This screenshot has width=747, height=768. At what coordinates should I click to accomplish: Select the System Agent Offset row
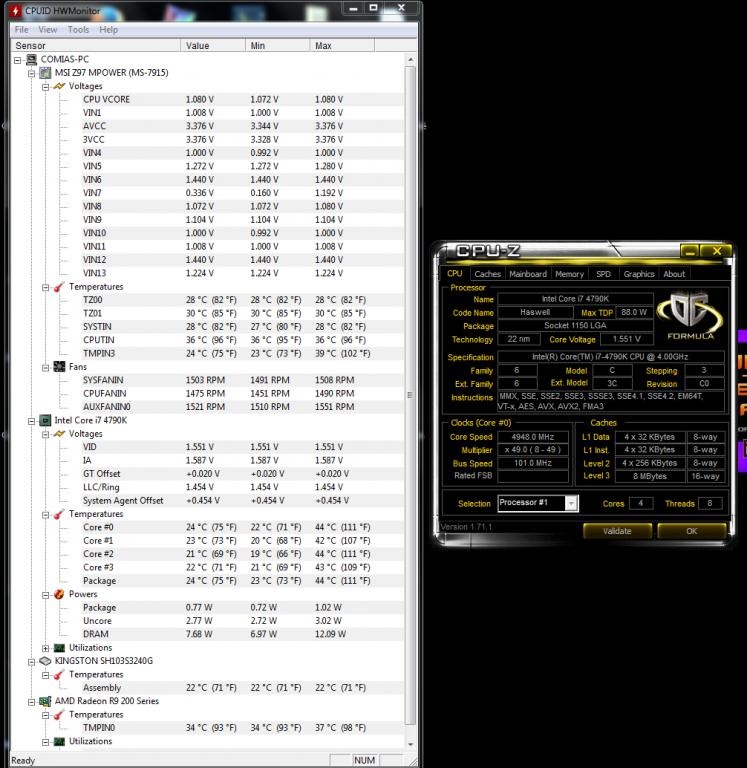pyautogui.click(x=242, y=501)
